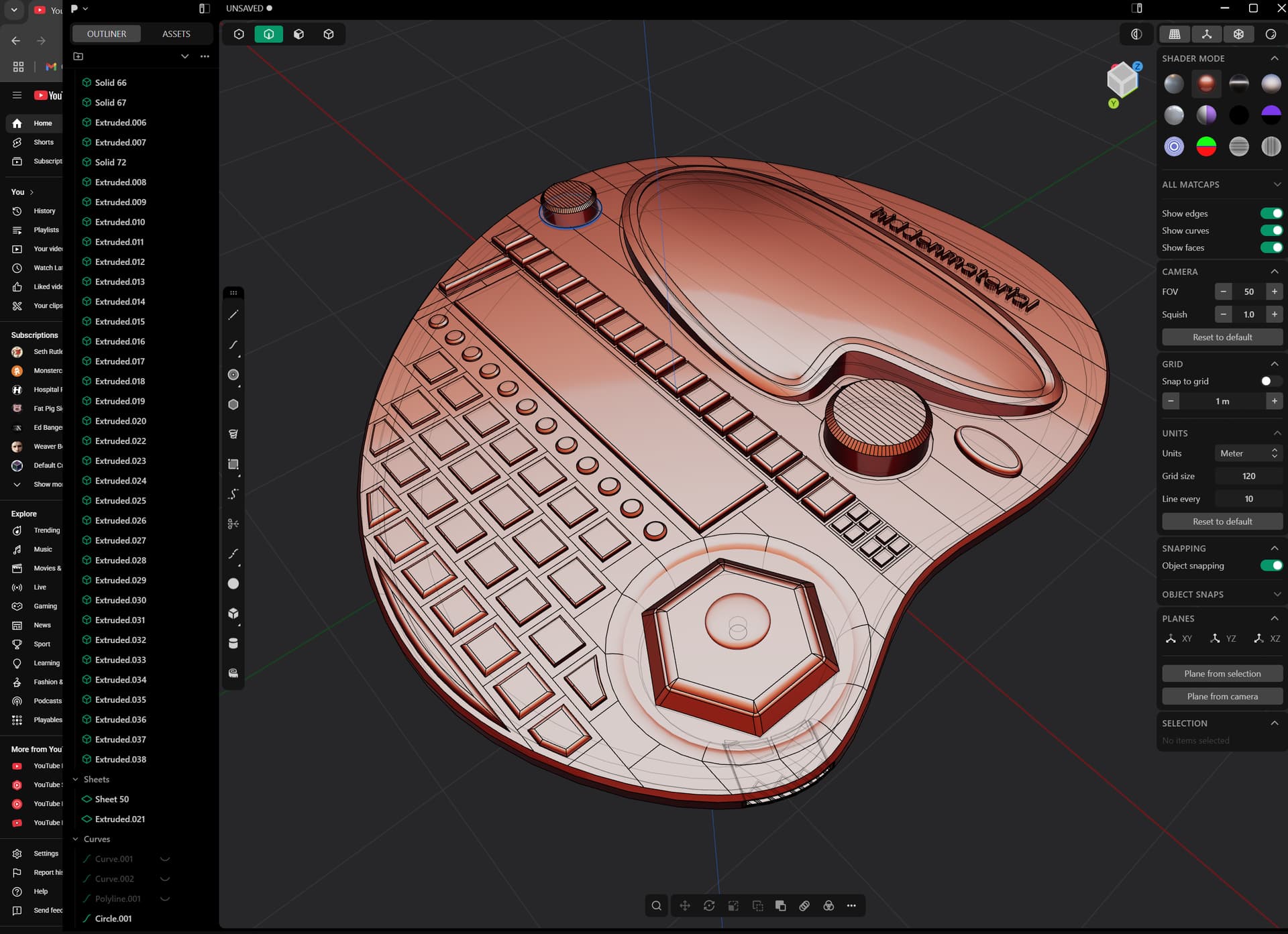
Task: Select the Line drawing tool
Action: click(233, 315)
